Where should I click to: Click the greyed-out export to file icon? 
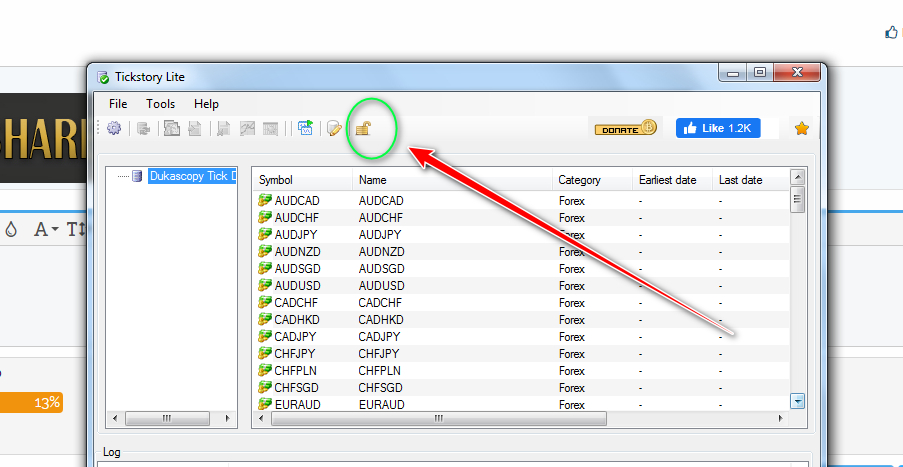(x=195, y=128)
